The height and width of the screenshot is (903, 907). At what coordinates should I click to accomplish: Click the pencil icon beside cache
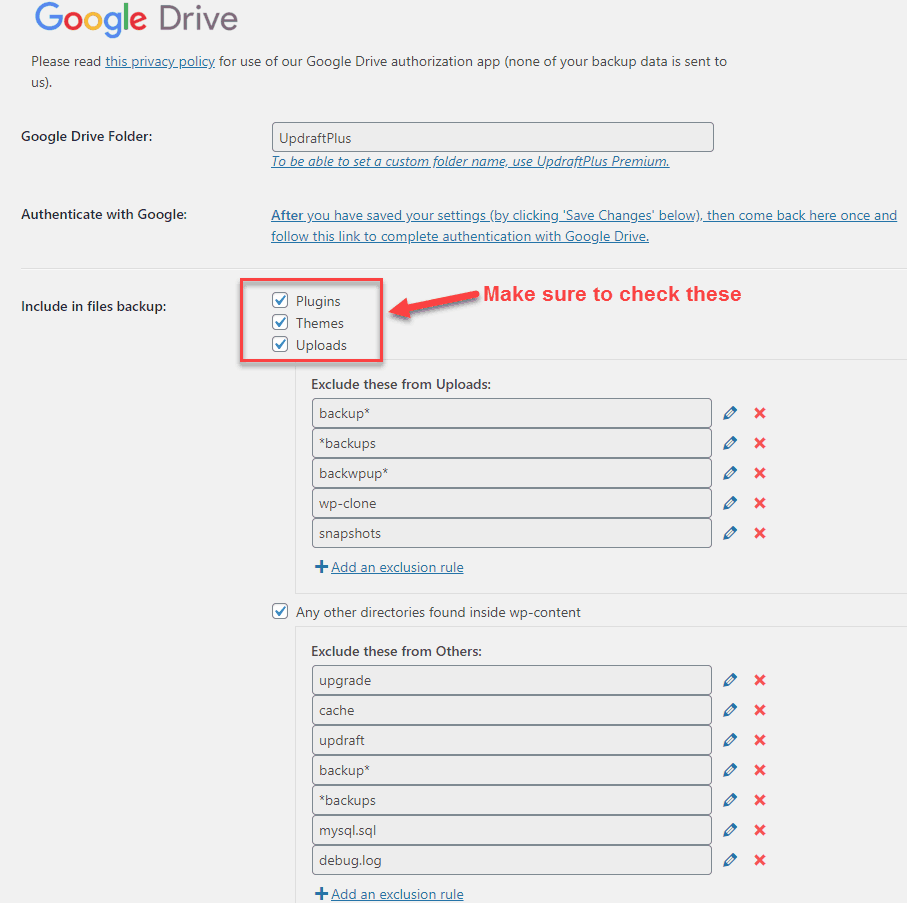730,710
